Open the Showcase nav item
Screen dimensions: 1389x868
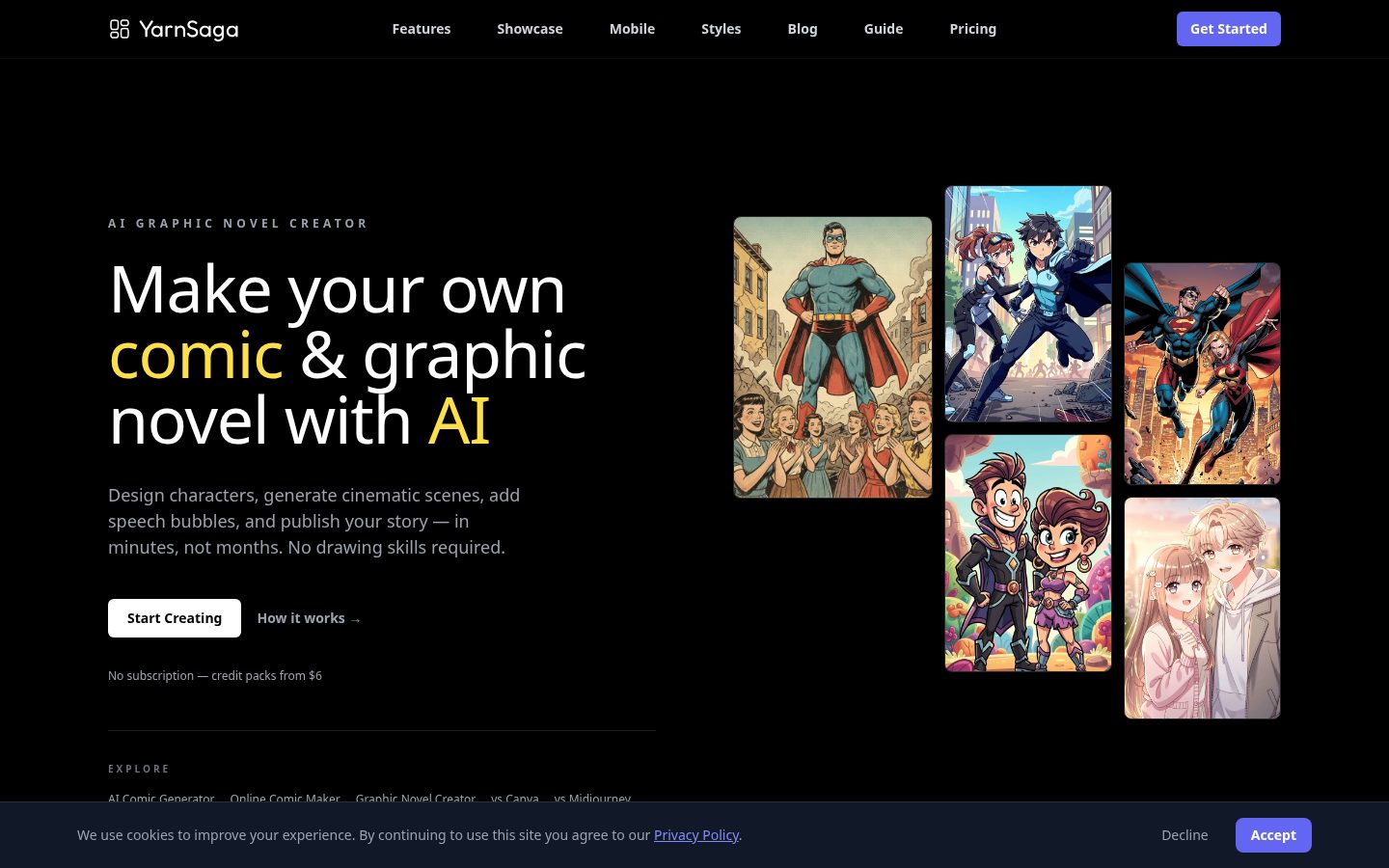(x=530, y=29)
